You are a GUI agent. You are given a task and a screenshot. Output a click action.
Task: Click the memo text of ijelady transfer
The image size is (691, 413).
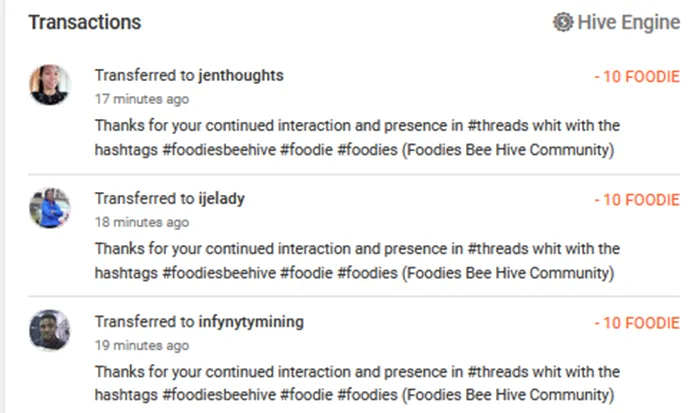pyautogui.click(x=355, y=261)
